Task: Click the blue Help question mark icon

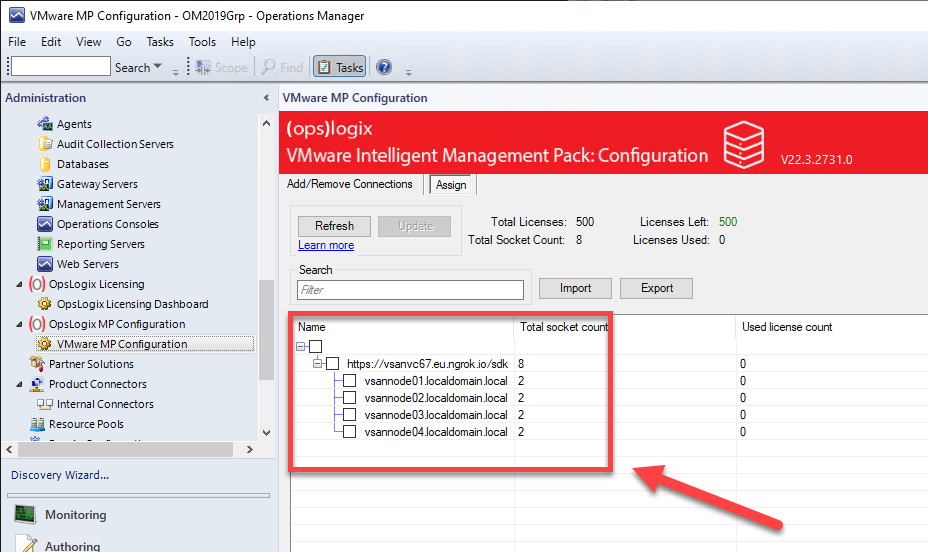Action: tap(384, 67)
